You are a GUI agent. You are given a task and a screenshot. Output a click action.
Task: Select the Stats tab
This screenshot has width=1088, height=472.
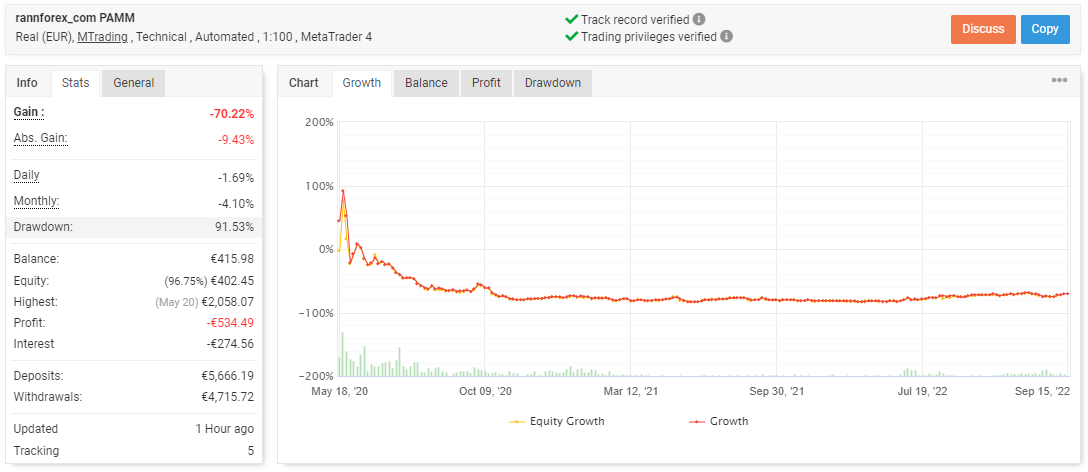[x=76, y=83]
